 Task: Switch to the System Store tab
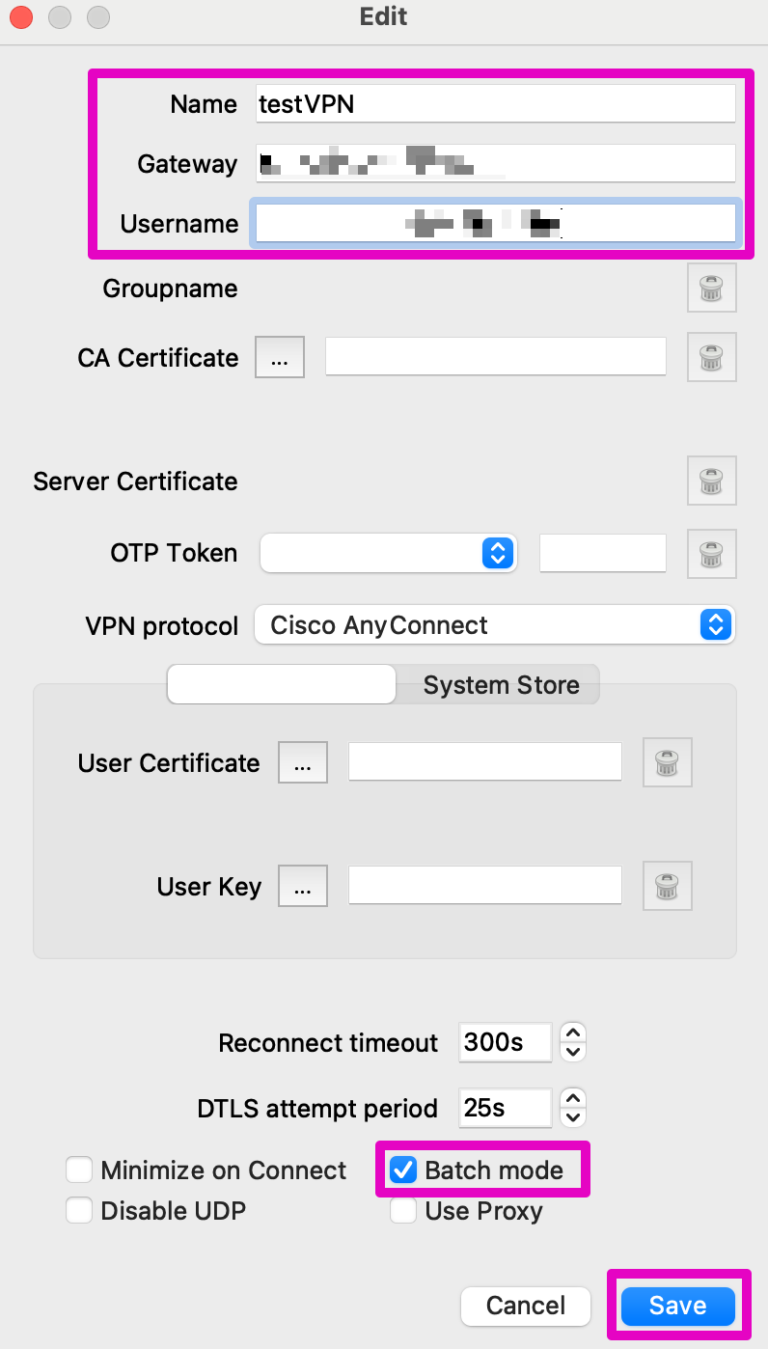tap(500, 685)
